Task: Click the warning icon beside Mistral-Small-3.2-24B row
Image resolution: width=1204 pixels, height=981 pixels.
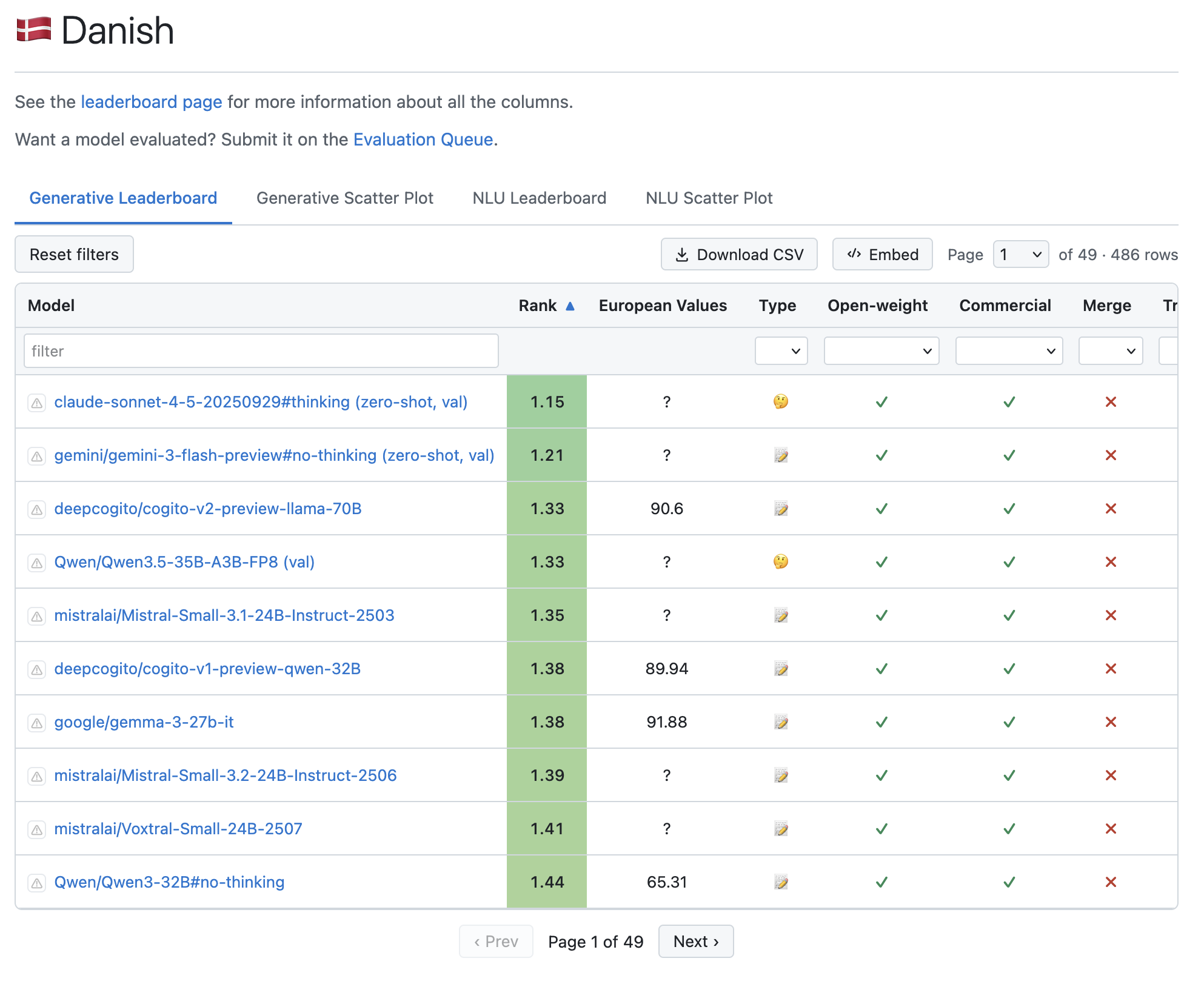Action: coord(37,776)
